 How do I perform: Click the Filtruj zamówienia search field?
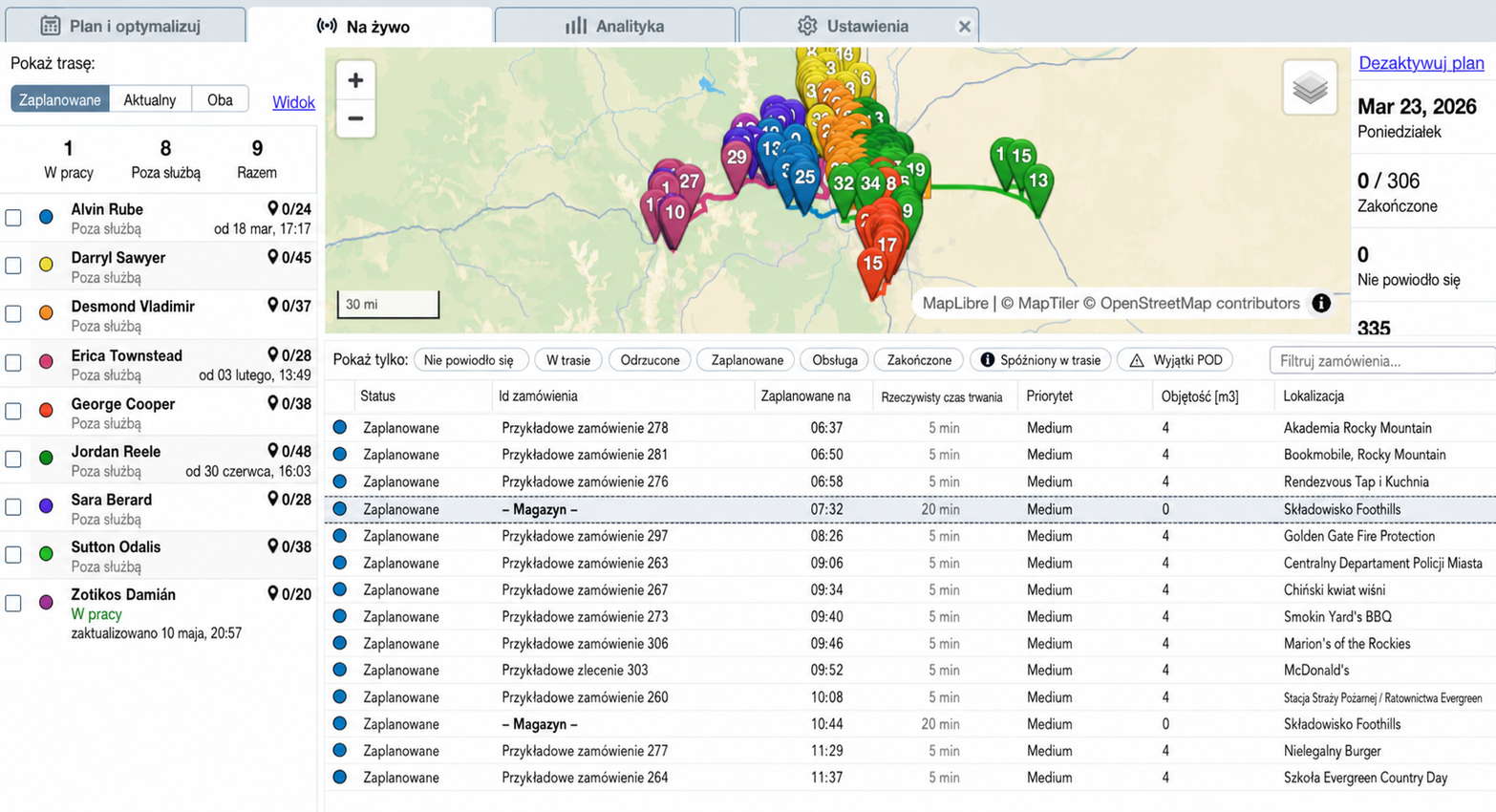point(1381,360)
